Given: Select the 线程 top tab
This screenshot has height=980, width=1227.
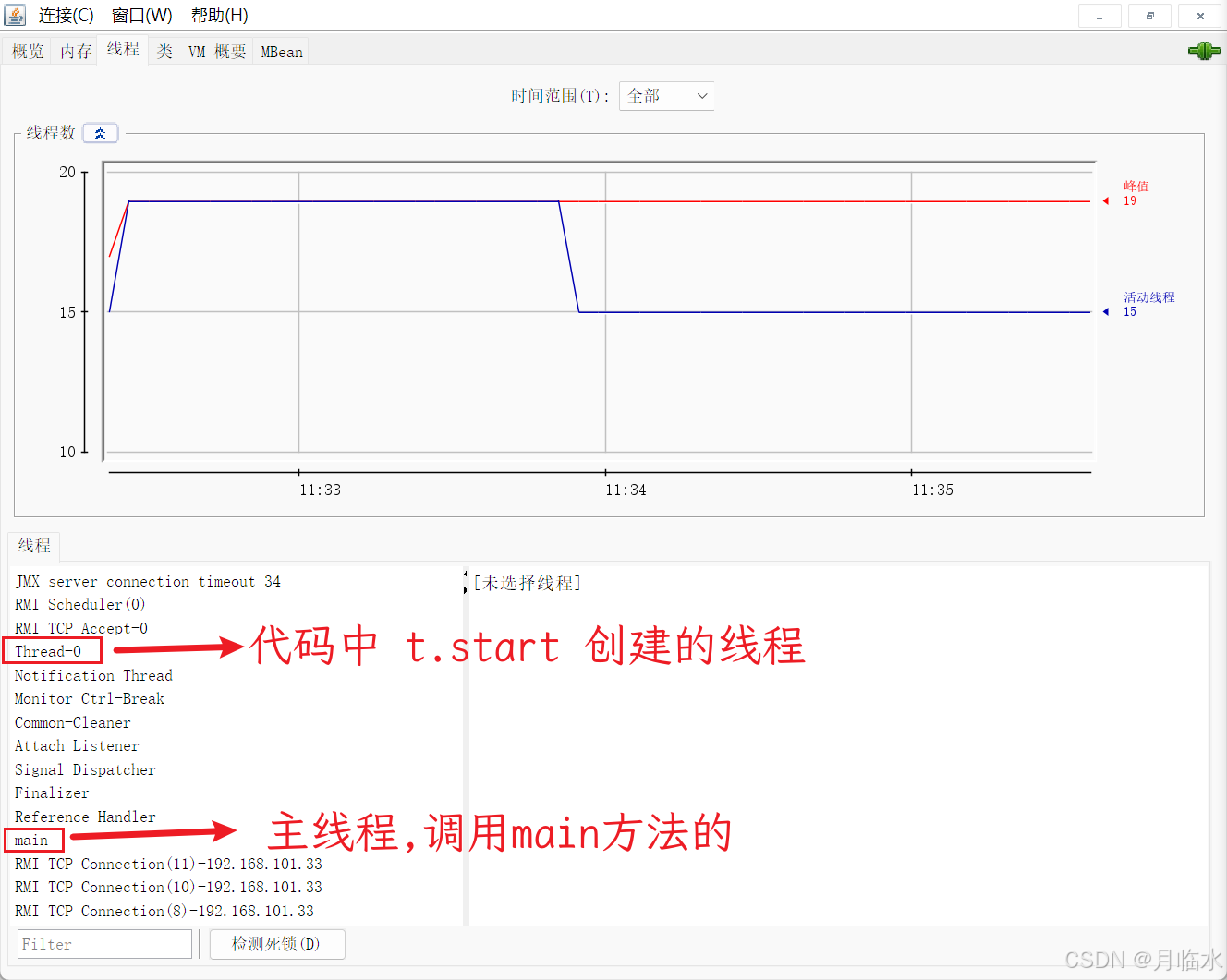Looking at the screenshot, I should [123, 49].
